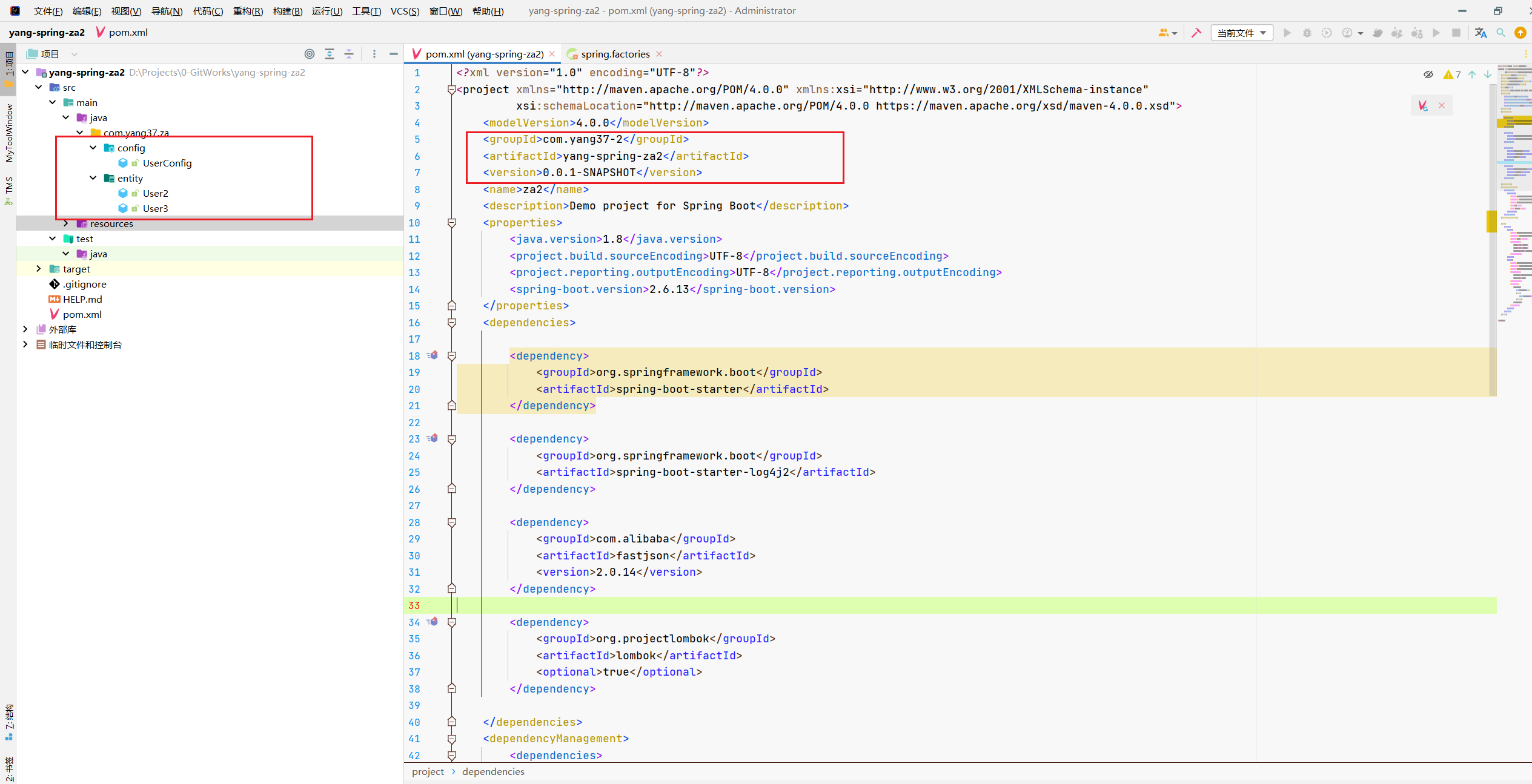The image size is (1532, 784).
Task: Collapse the entity package
Action: click(93, 178)
